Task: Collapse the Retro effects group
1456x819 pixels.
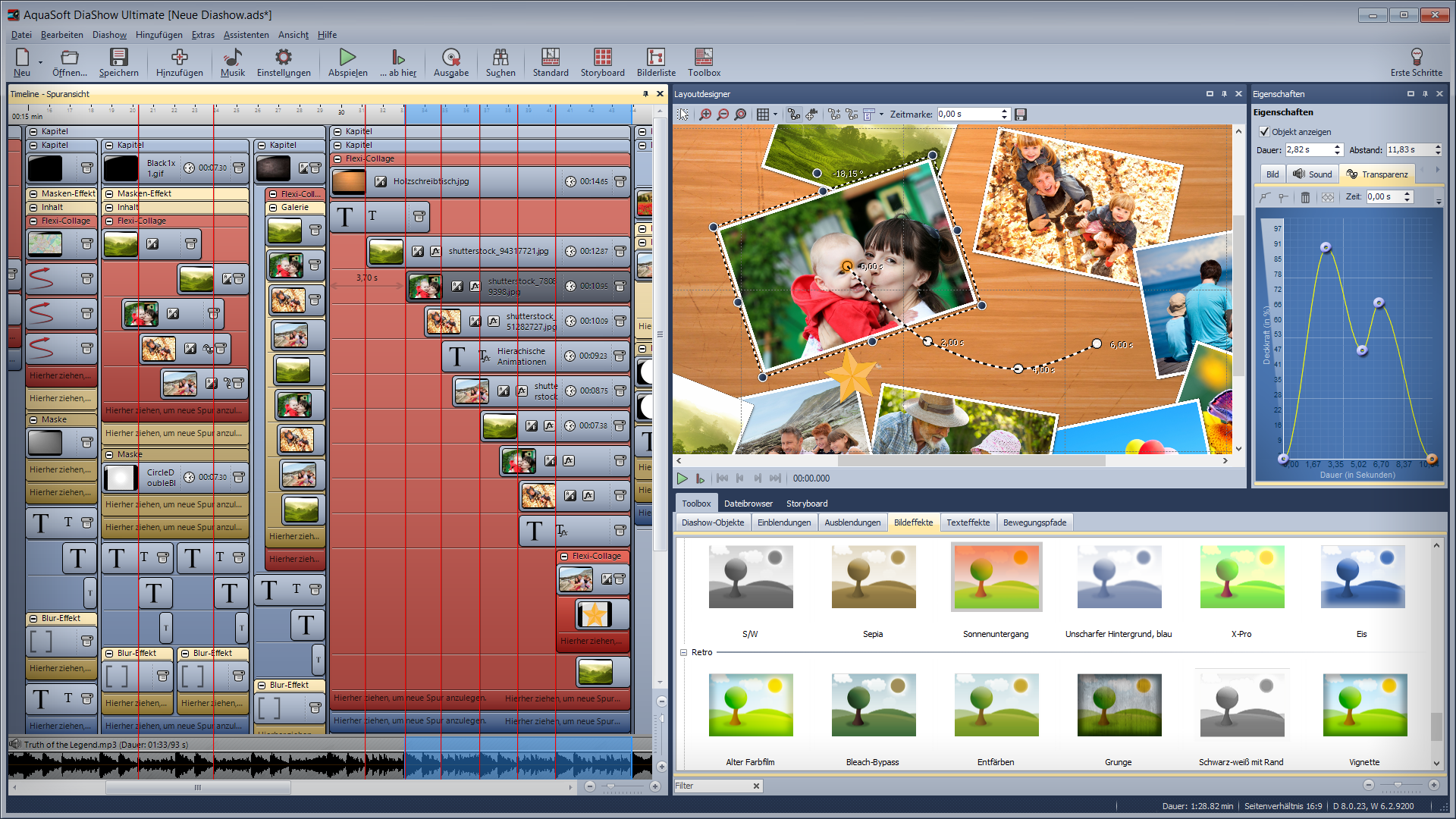Action: tap(683, 652)
